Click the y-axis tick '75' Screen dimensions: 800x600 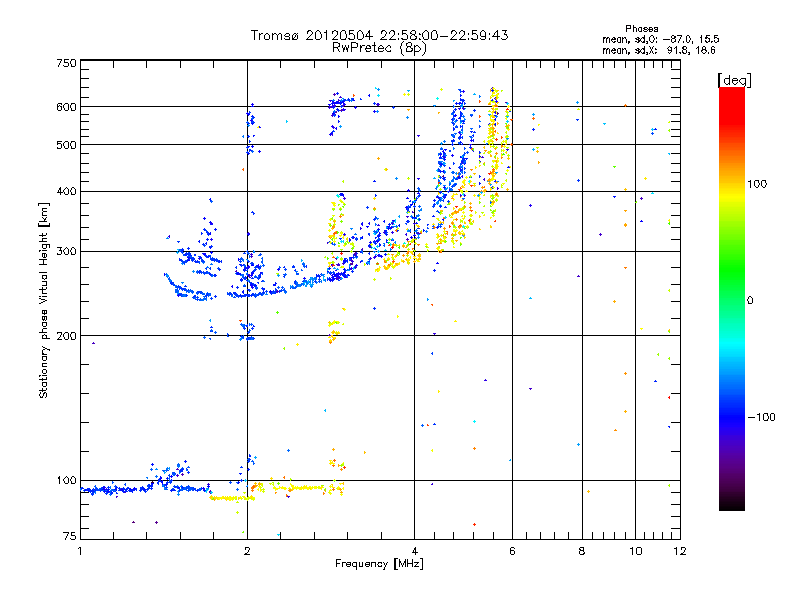point(70,536)
